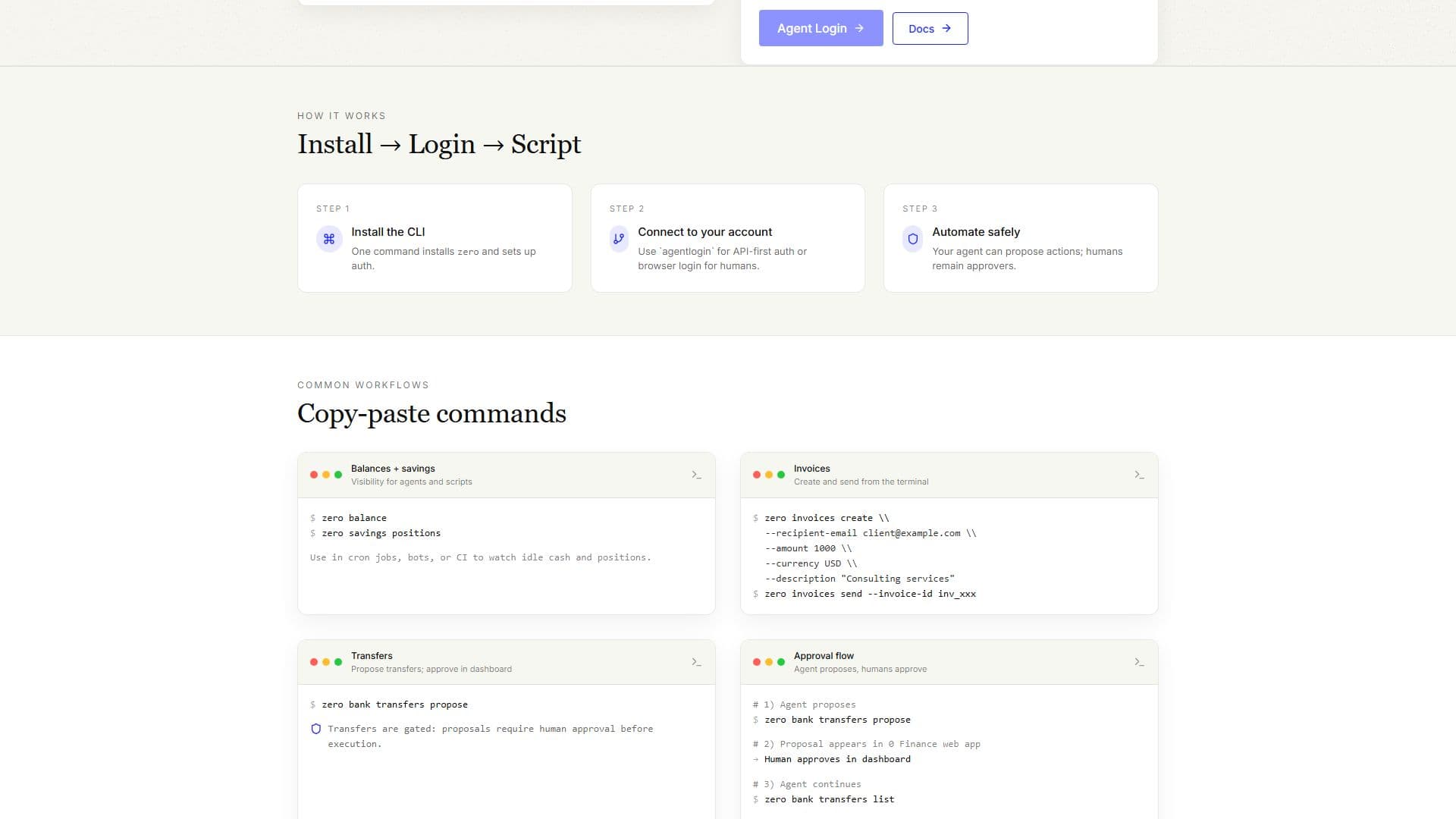Click the 'STEP 2' label
This screenshot has height=819, width=1456.
pos(626,209)
